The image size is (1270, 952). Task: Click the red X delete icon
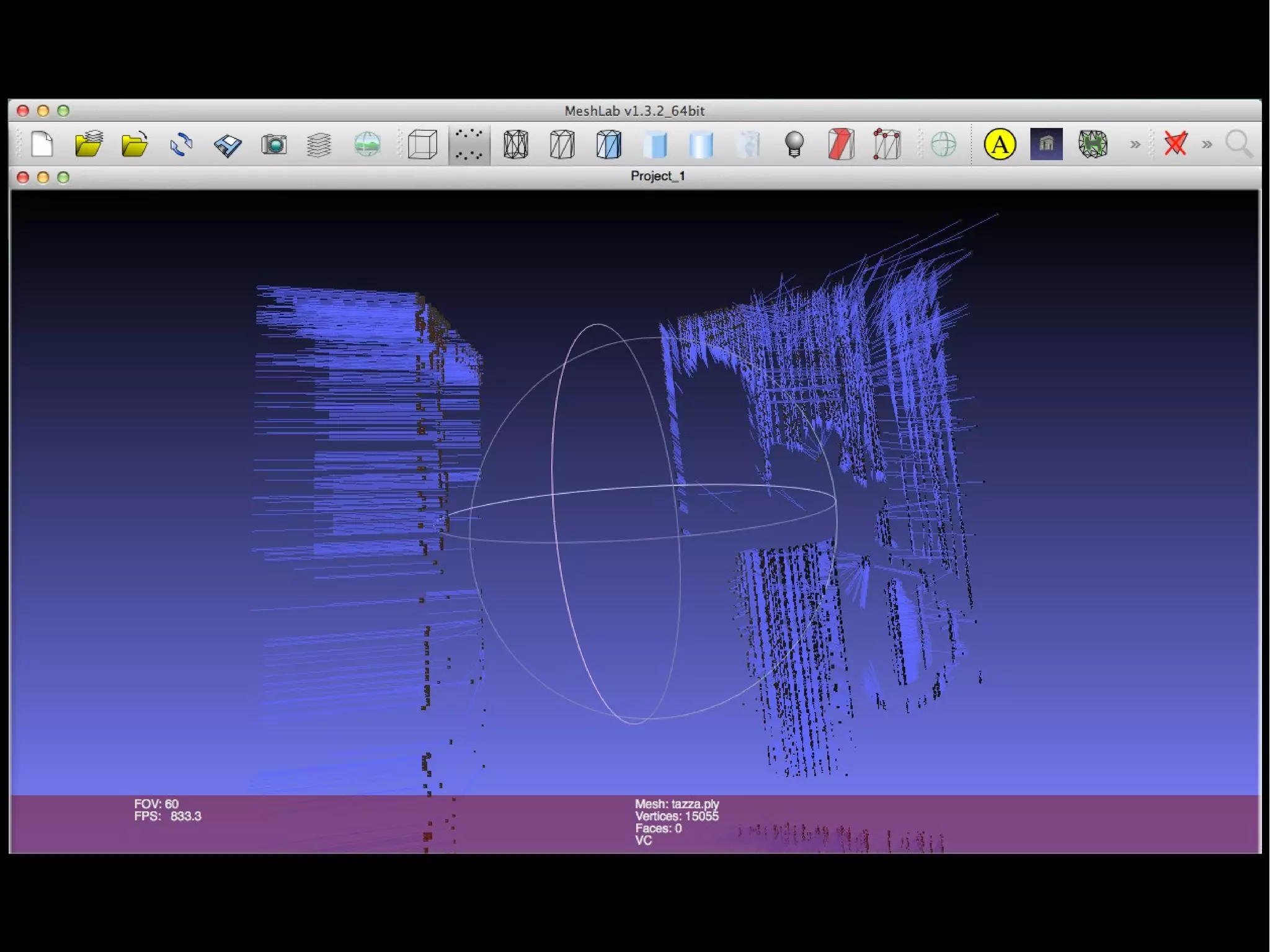tap(1175, 145)
